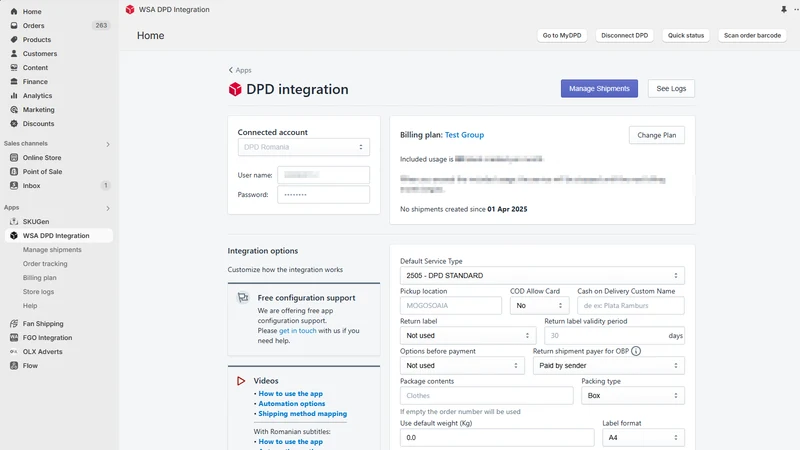Click the WSA DPD Integration sidebar icon
Image resolution: width=800 pixels, height=450 pixels.
[x=14, y=236]
